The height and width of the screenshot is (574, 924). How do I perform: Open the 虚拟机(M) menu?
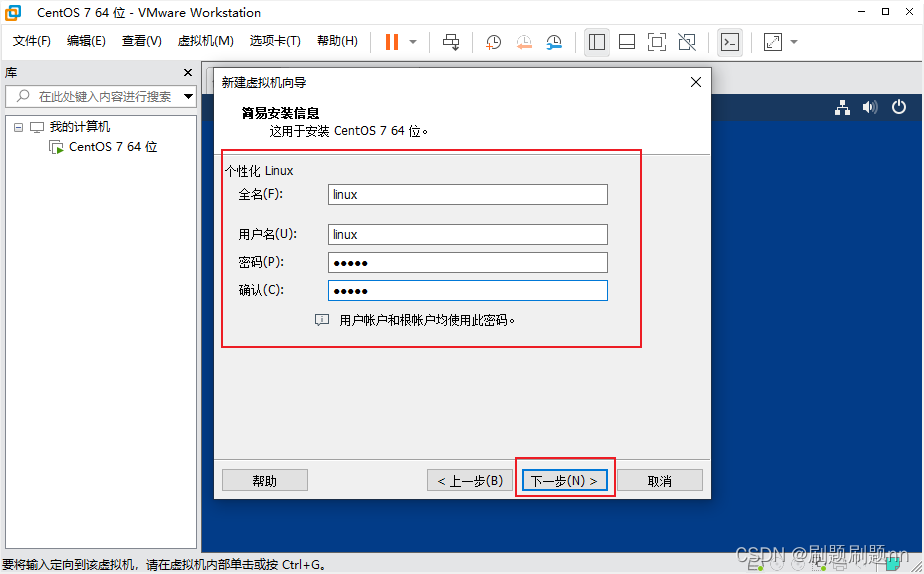206,41
